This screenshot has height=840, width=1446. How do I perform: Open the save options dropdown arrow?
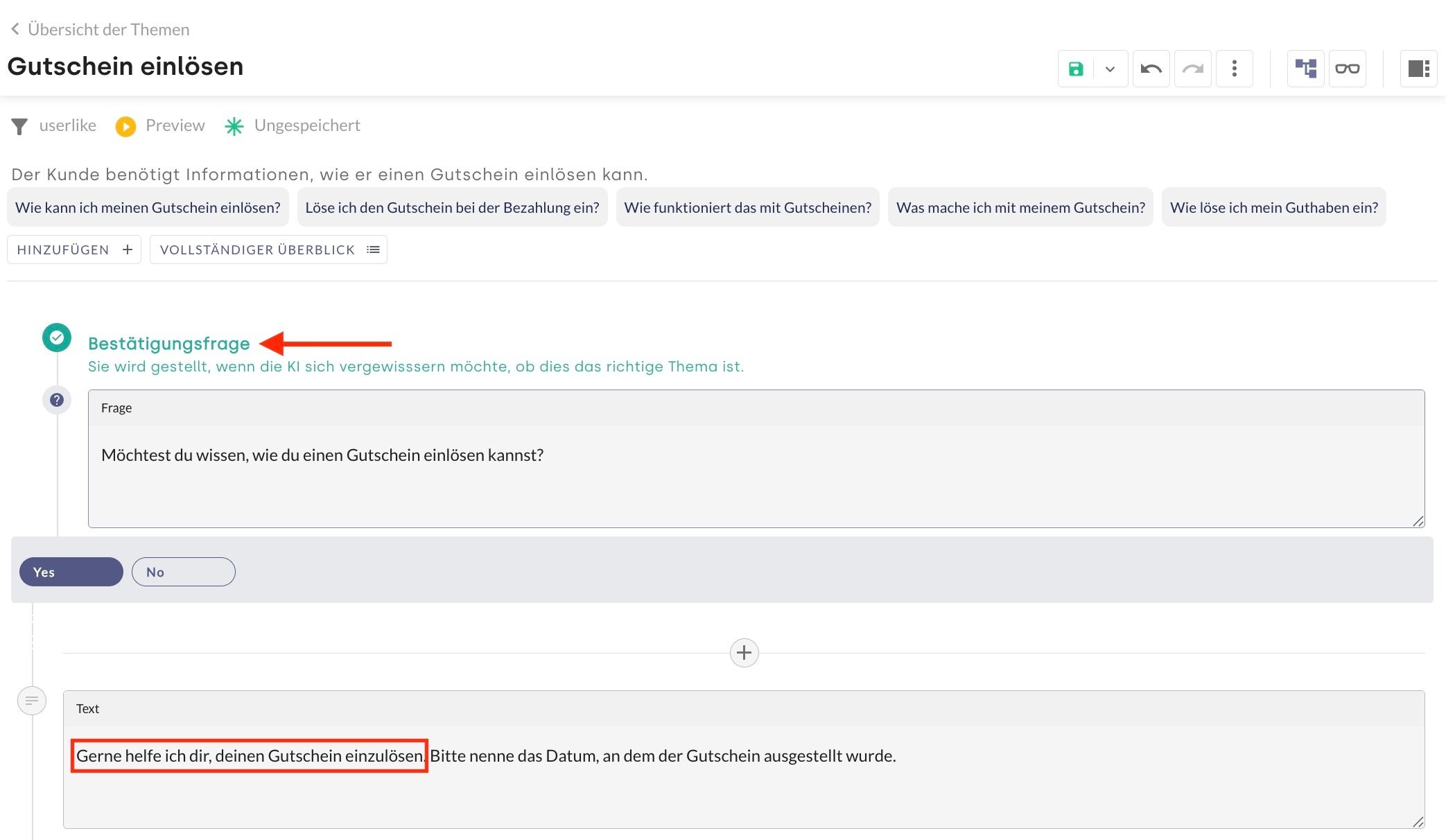(x=1110, y=69)
